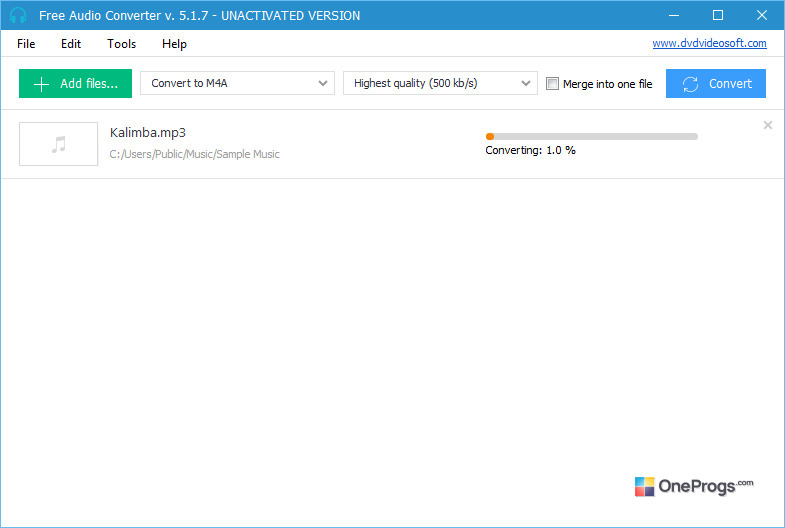The image size is (785, 528).
Task: Close the Free Audio Converter window
Action: click(x=761, y=15)
